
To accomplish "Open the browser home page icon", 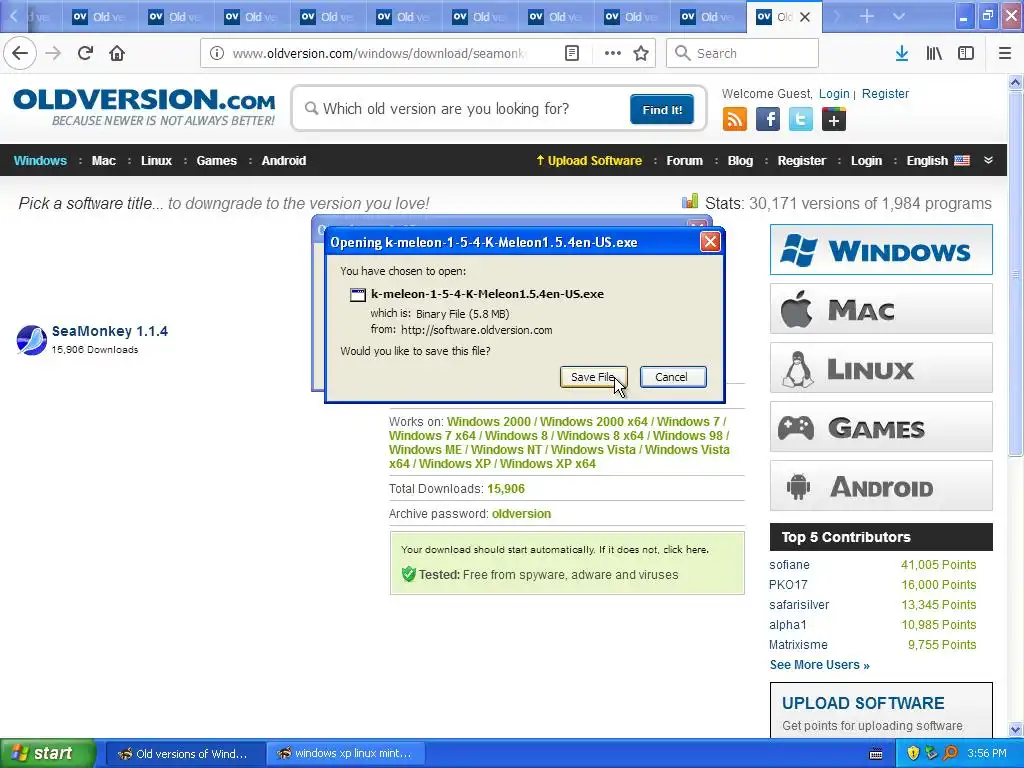I will coord(117,53).
